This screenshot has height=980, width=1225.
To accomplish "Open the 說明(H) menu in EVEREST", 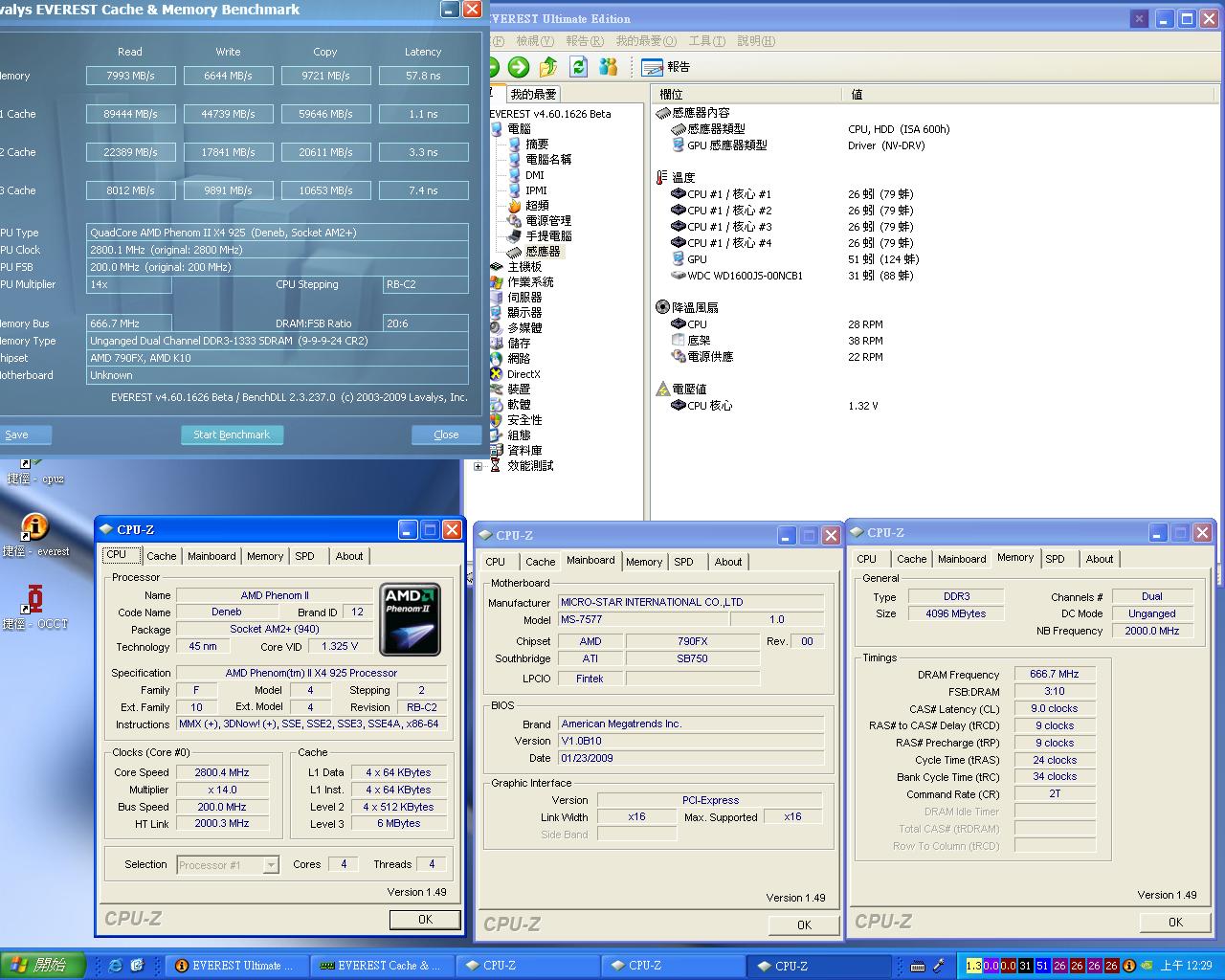I will pyautogui.click(x=756, y=41).
